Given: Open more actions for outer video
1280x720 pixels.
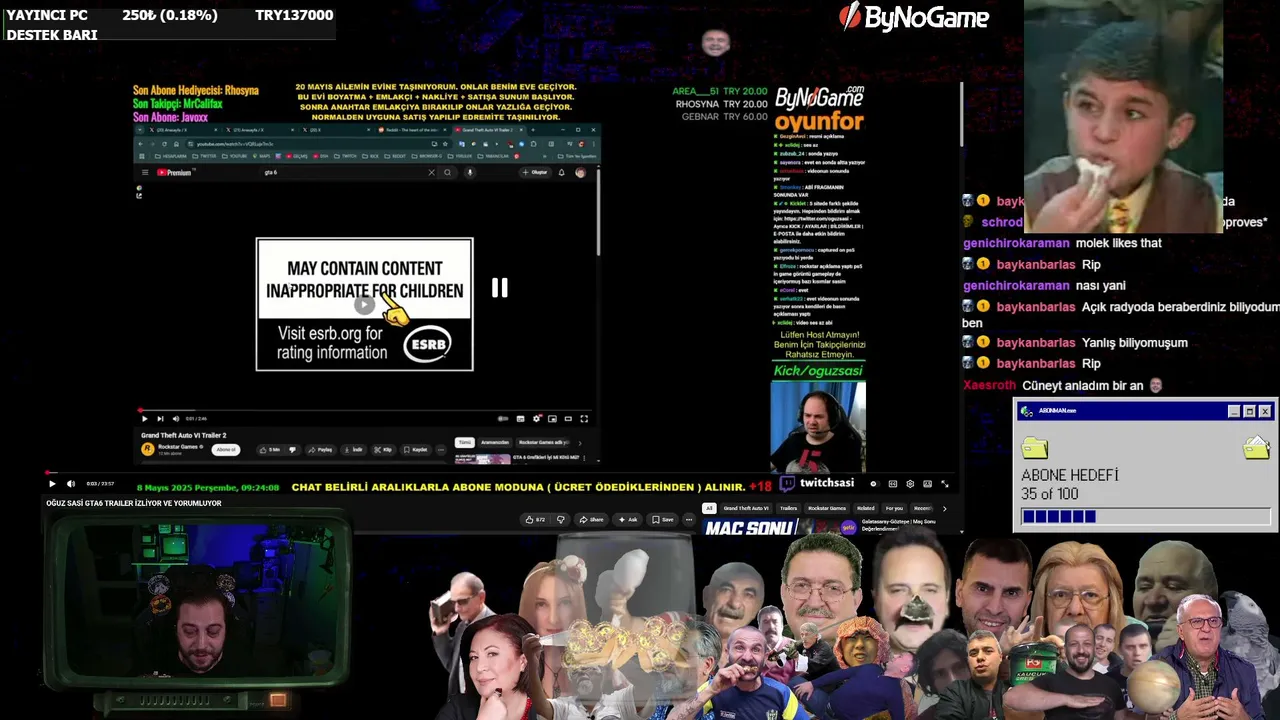Looking at the screenshot, I should pos(688,519).
